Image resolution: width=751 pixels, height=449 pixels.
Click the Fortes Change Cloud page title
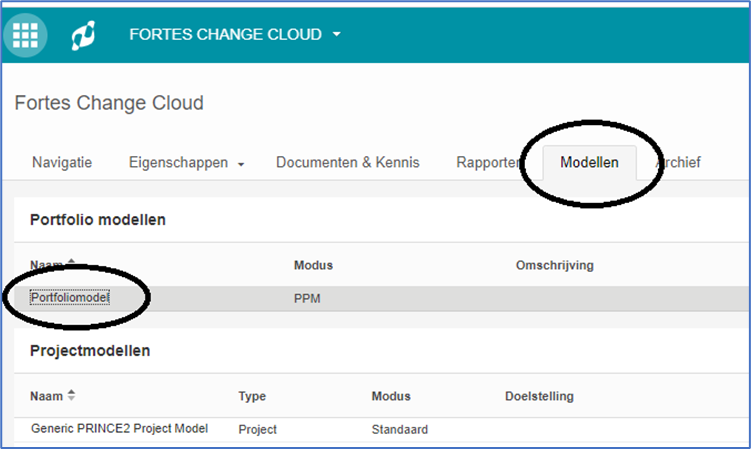click(x=109, y=103)
